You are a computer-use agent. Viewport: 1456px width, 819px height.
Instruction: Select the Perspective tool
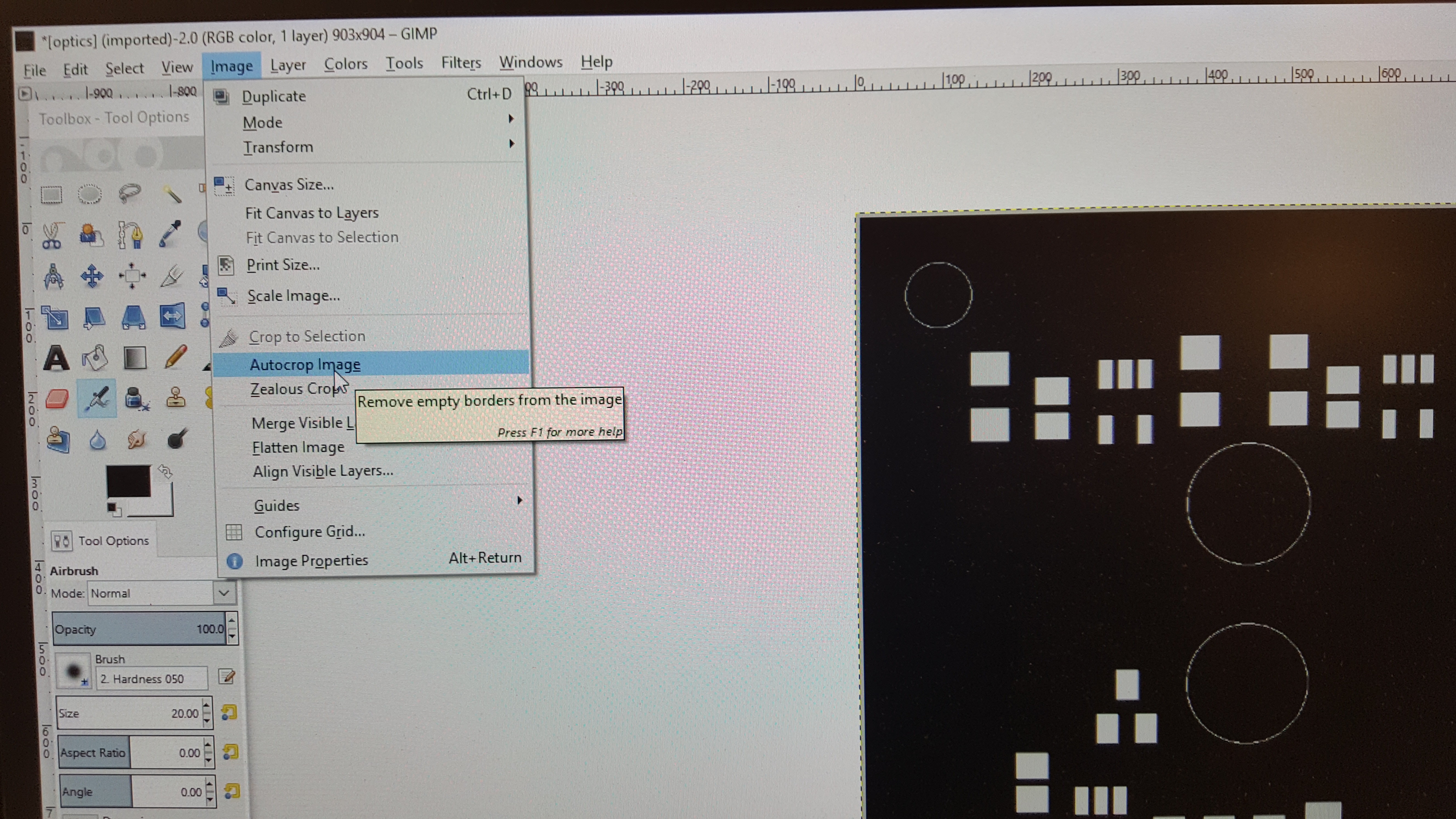[x=133, y=317]
